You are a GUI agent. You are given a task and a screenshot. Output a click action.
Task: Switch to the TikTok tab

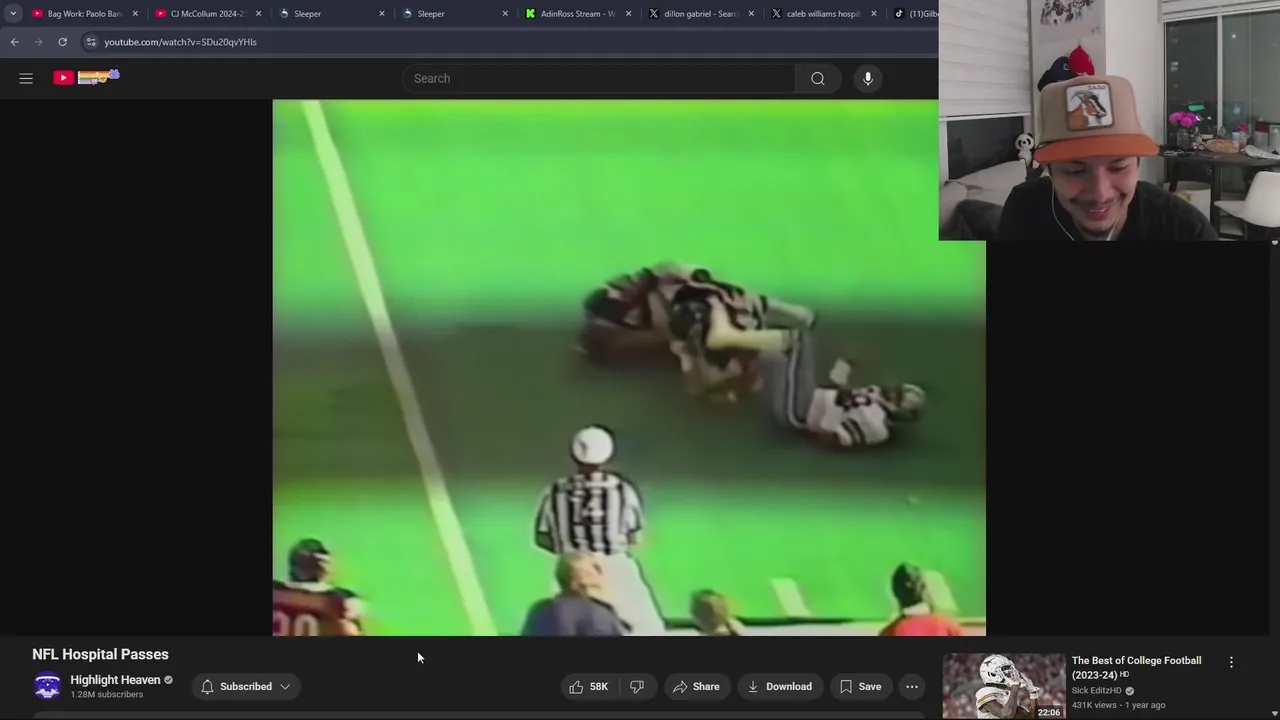click(x=914, y=14)
